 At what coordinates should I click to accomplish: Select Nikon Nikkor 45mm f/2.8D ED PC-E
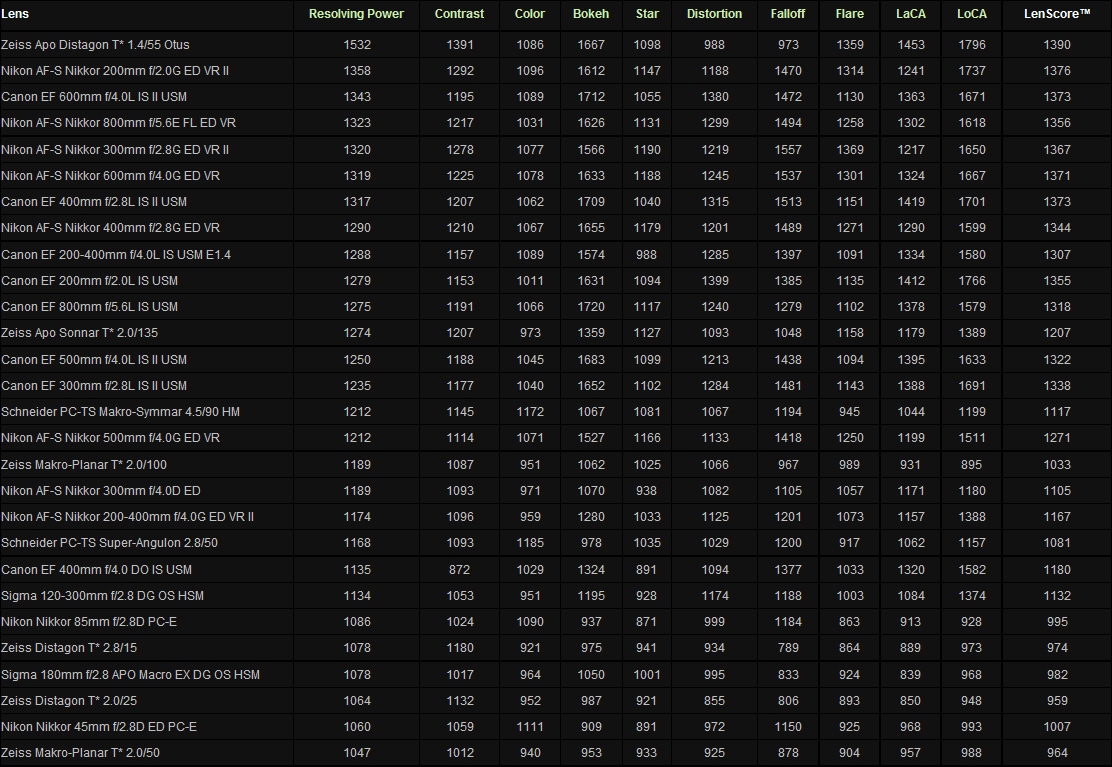point(99,727)
